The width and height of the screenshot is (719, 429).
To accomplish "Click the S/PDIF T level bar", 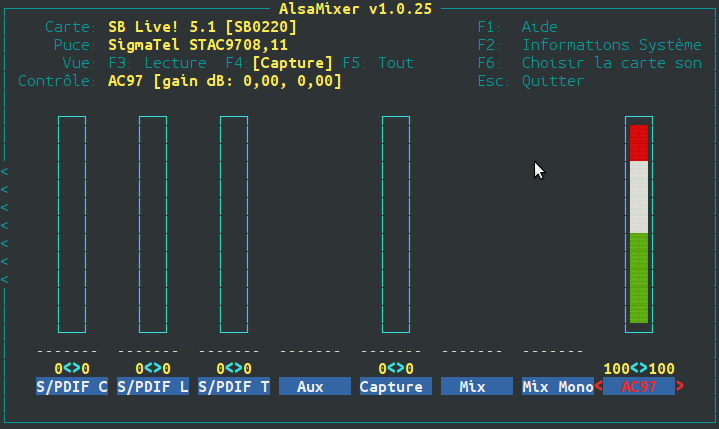I will click(x=234, y=225).
